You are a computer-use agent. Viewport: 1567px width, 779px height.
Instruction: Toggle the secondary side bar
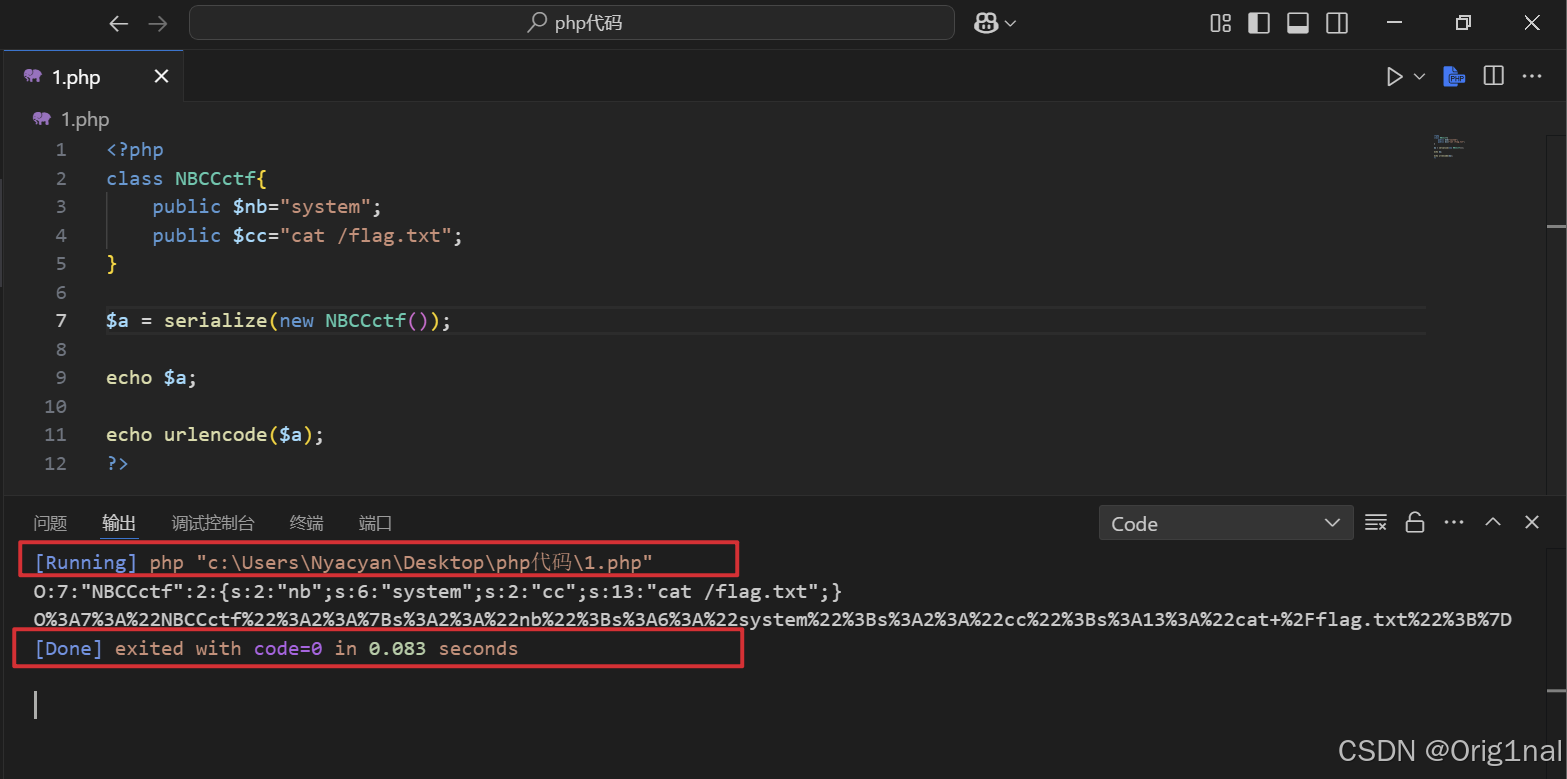pos(1337,23)
